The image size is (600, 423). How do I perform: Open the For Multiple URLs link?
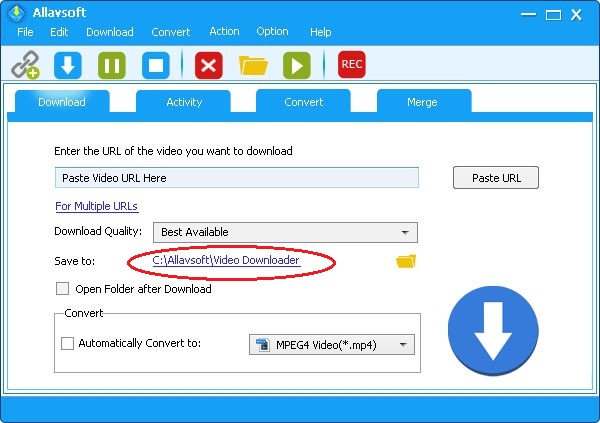click(x=96, y=206)
